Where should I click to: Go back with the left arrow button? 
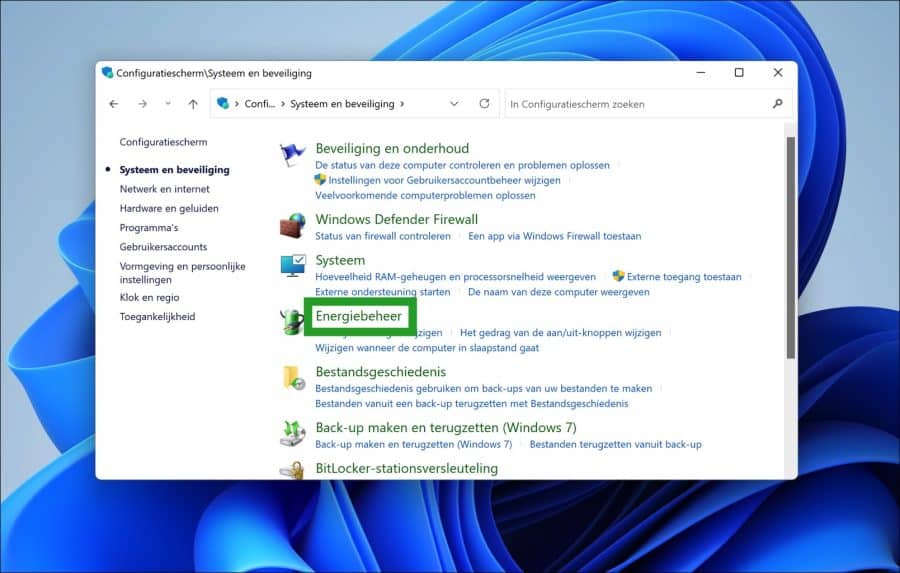tap(114, 104)
